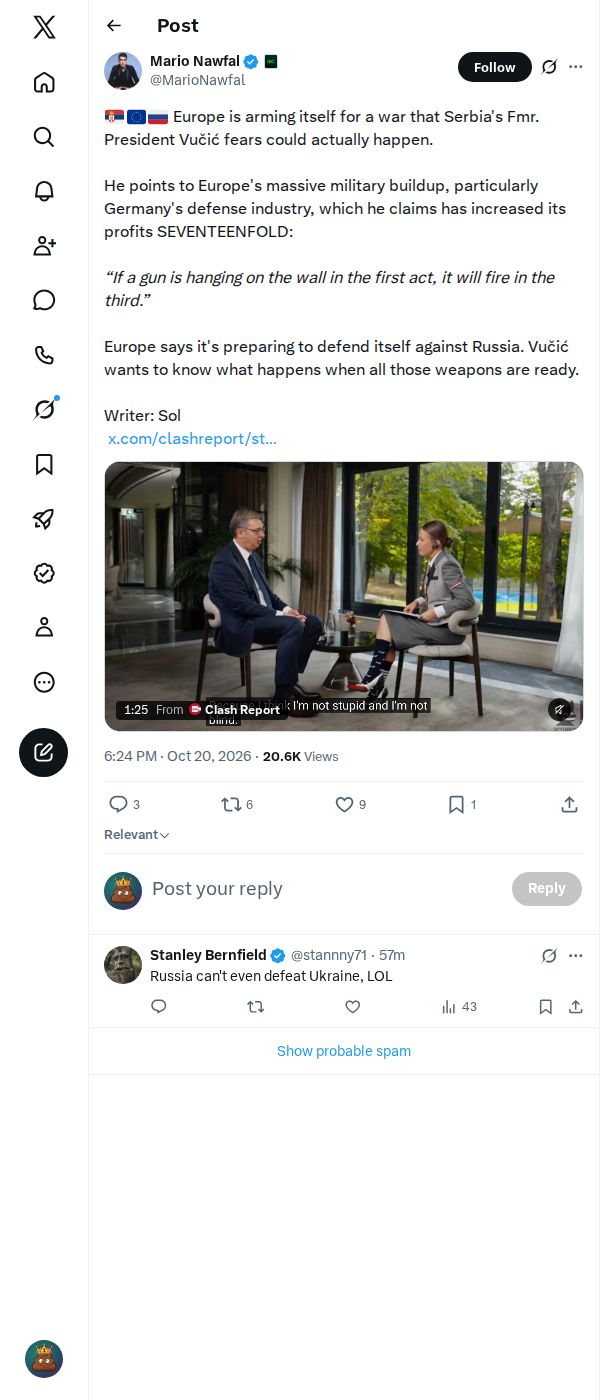Open Profile from the sidebar
This screenshot has height=1400, width=600.
coord(44,627)
